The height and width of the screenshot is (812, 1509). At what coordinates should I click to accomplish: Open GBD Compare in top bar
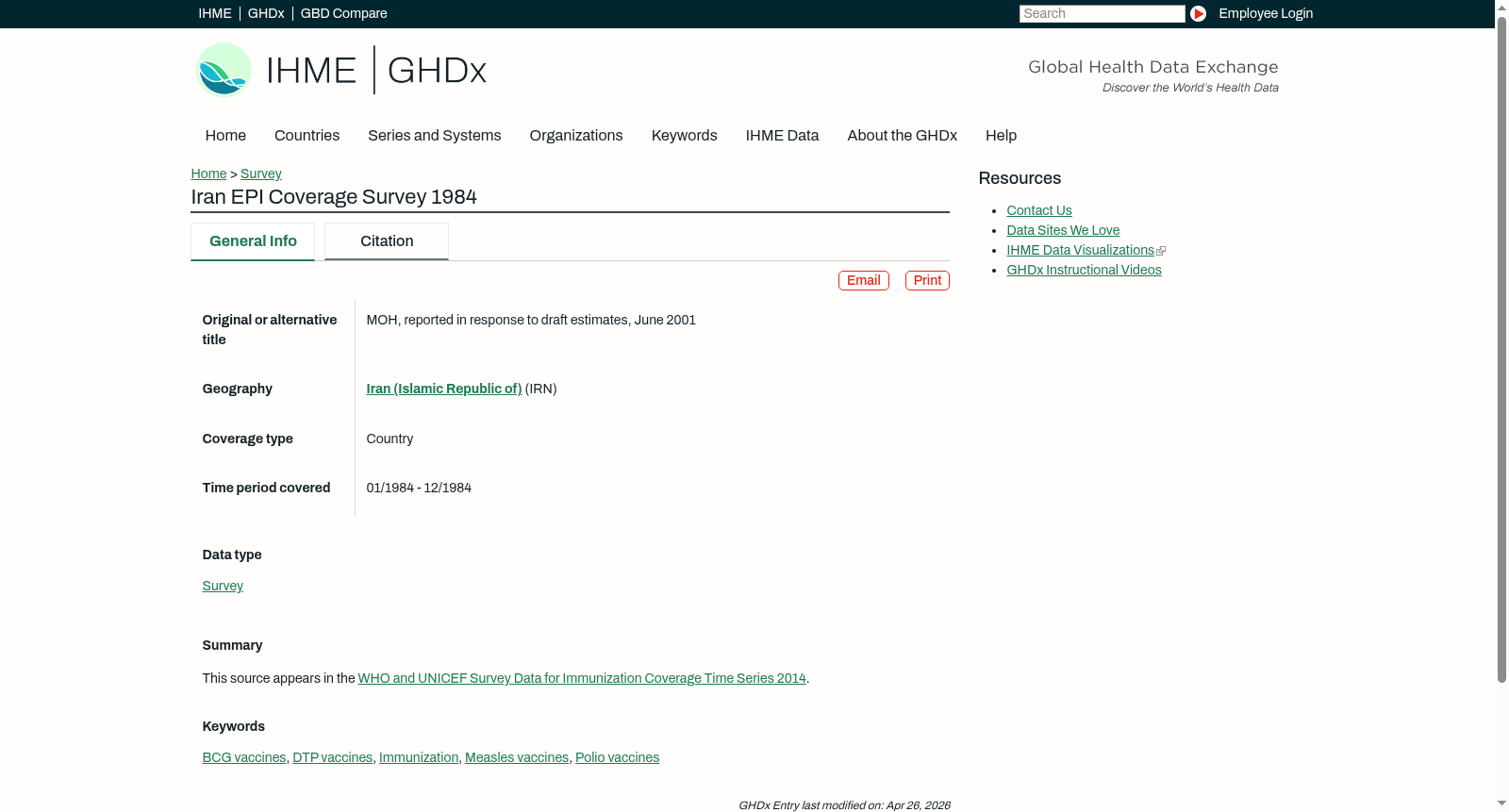pos(343,13)
